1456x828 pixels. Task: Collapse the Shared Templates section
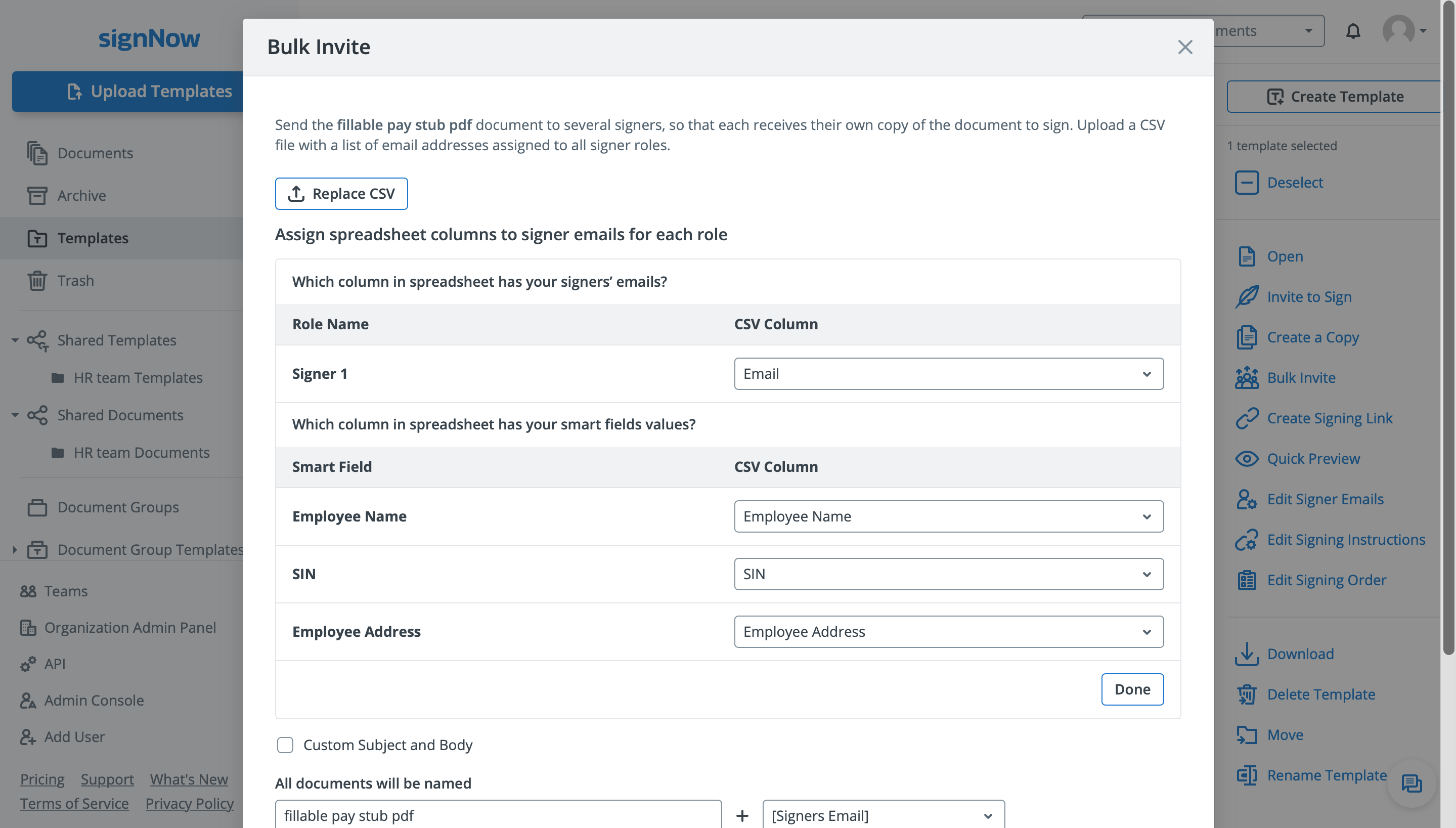click(14, 339)
